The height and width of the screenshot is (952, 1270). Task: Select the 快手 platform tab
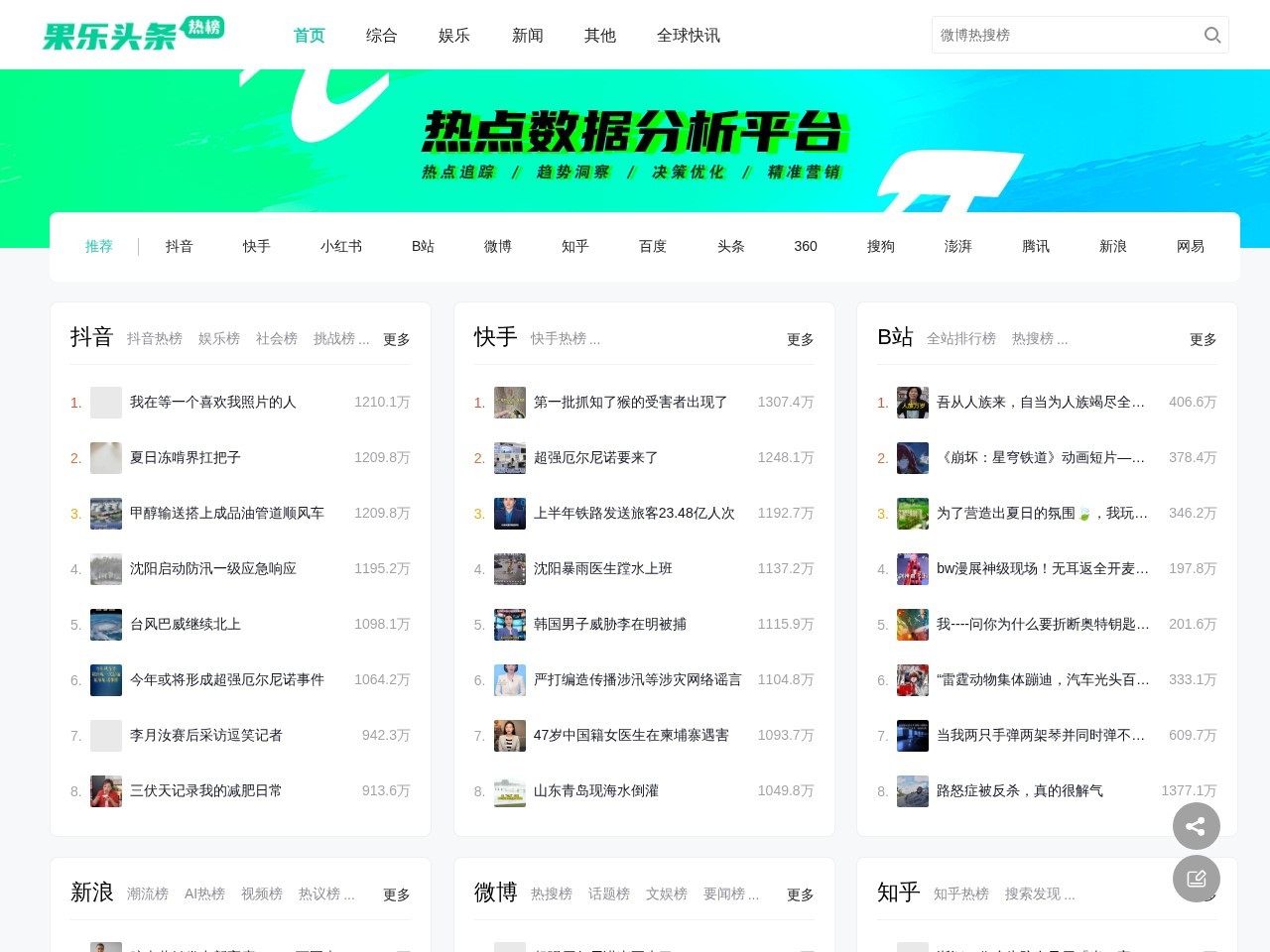257,246
